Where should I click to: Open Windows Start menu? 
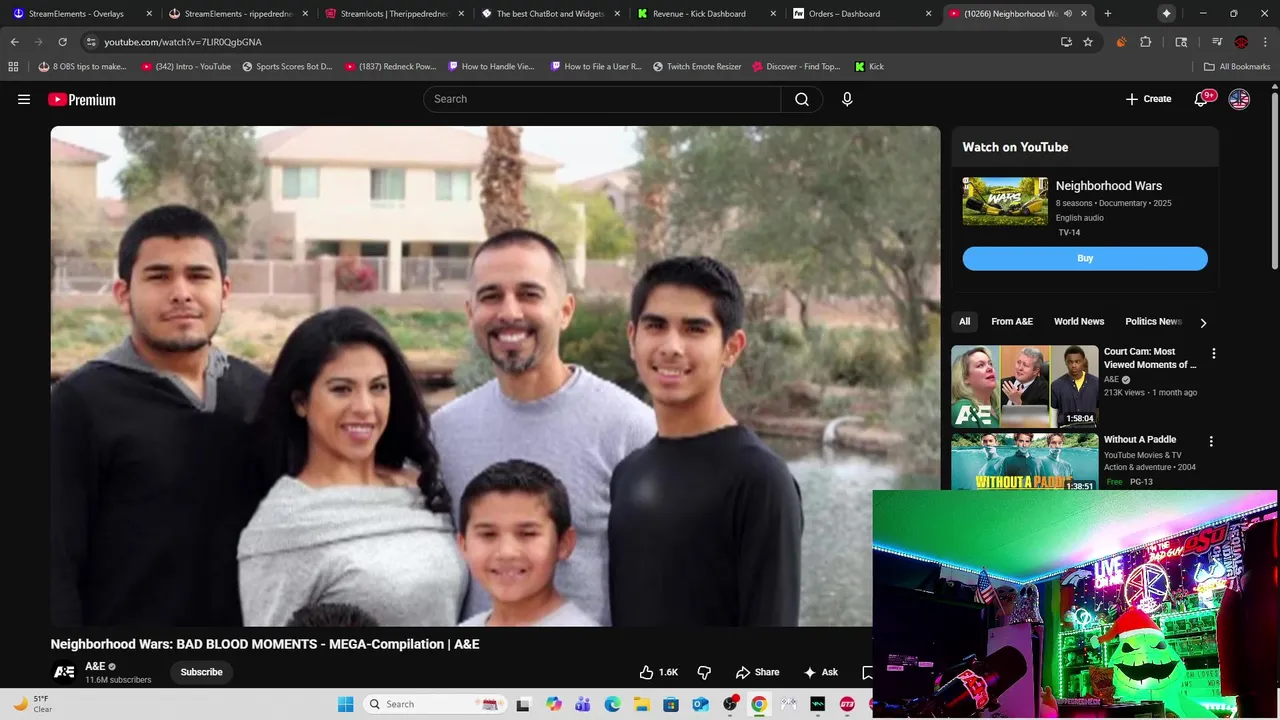pos(345,704)
